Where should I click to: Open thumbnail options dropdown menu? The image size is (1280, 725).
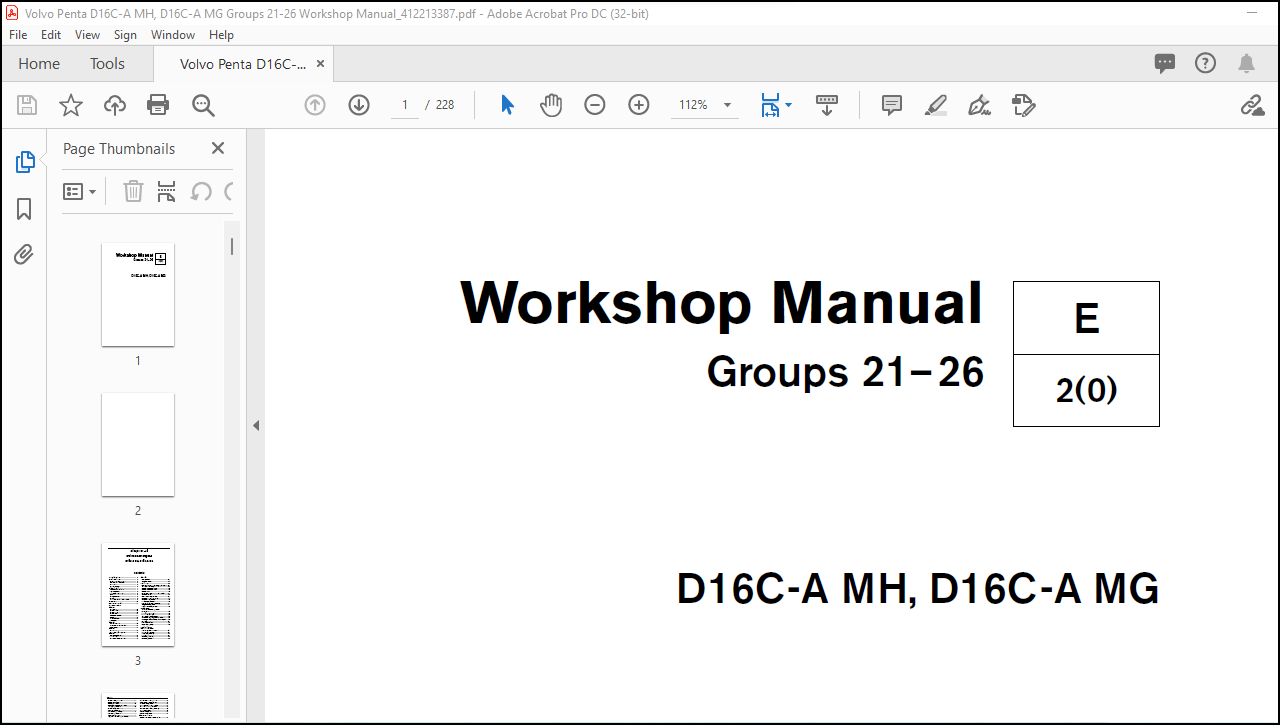[80, 191]
